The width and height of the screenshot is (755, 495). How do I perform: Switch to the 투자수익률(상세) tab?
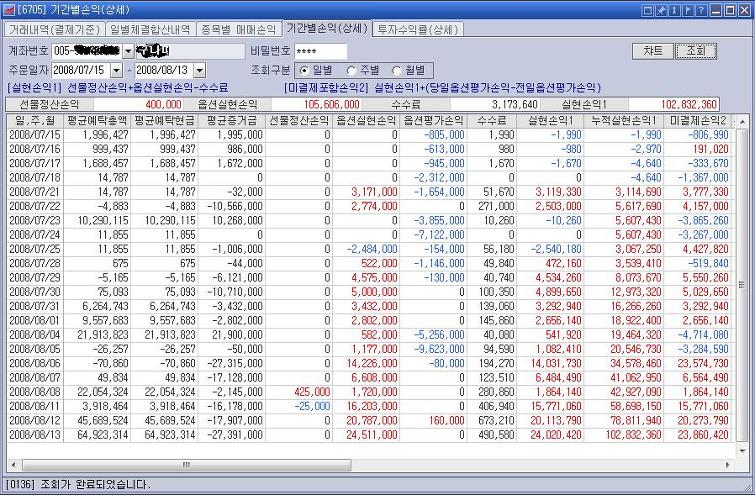[417, 29]
